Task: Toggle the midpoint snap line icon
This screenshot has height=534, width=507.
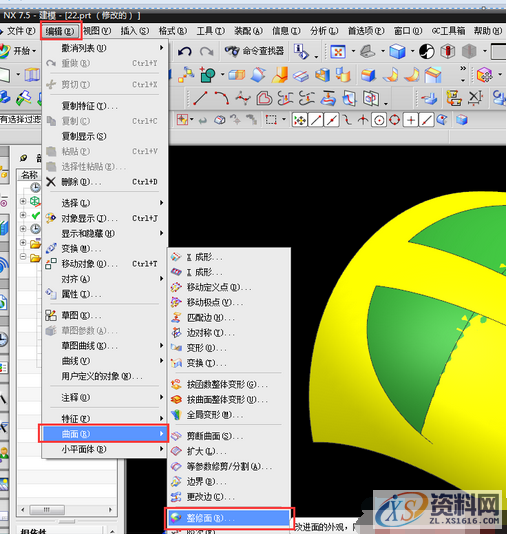Action: tap(332, 120)
